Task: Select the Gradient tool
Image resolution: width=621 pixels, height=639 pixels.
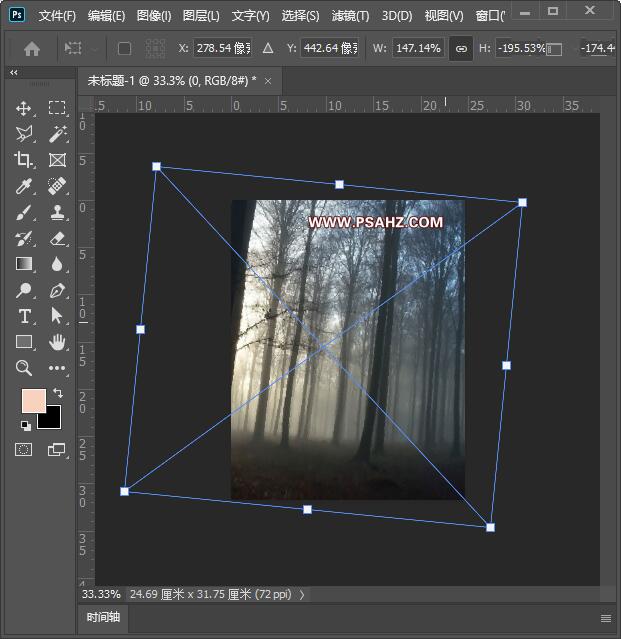Action: tap(24, 264)
